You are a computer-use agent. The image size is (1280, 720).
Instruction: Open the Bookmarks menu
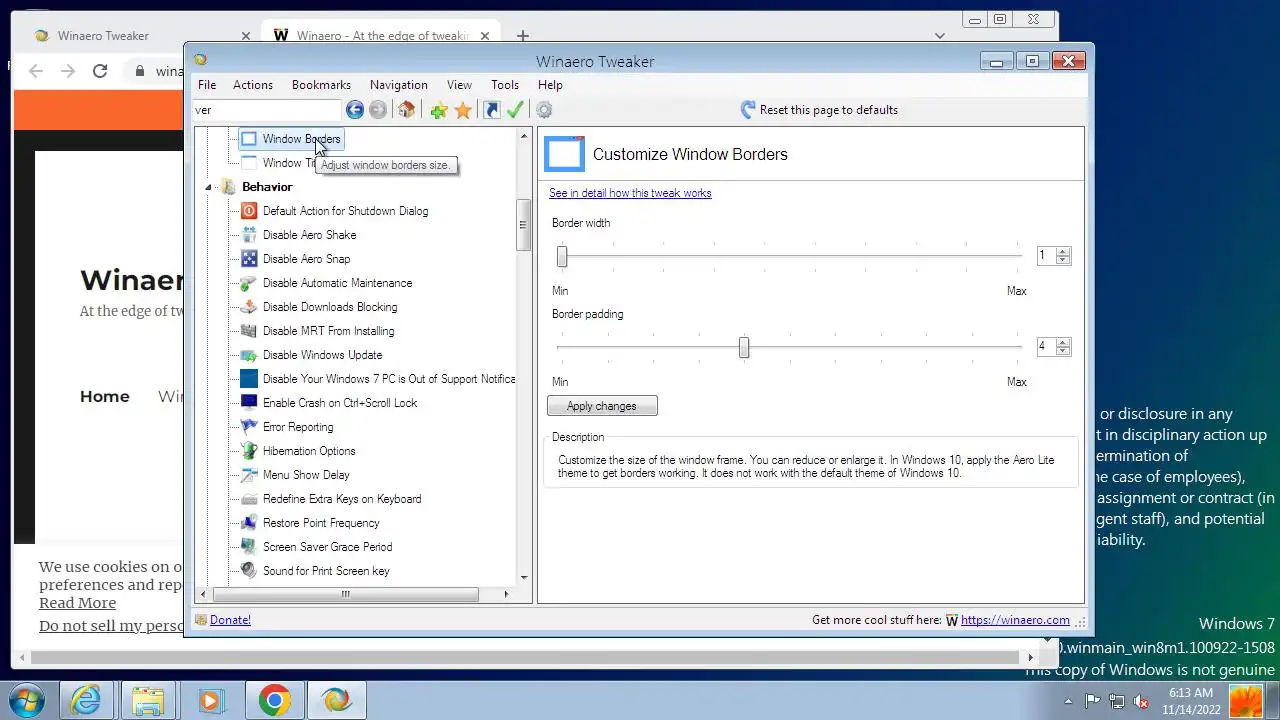(x=321, y=85)
